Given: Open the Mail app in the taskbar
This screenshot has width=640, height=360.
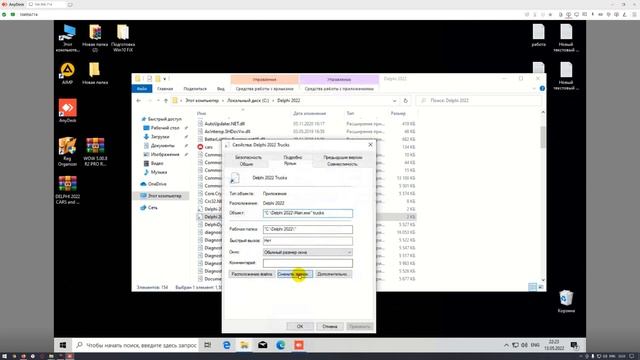Looking at the screenshot, I should tap(262, 345).
